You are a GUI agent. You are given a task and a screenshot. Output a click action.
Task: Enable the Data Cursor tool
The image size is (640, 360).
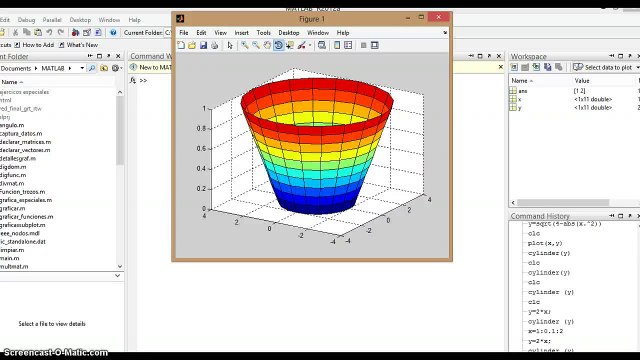click(290, 45)
